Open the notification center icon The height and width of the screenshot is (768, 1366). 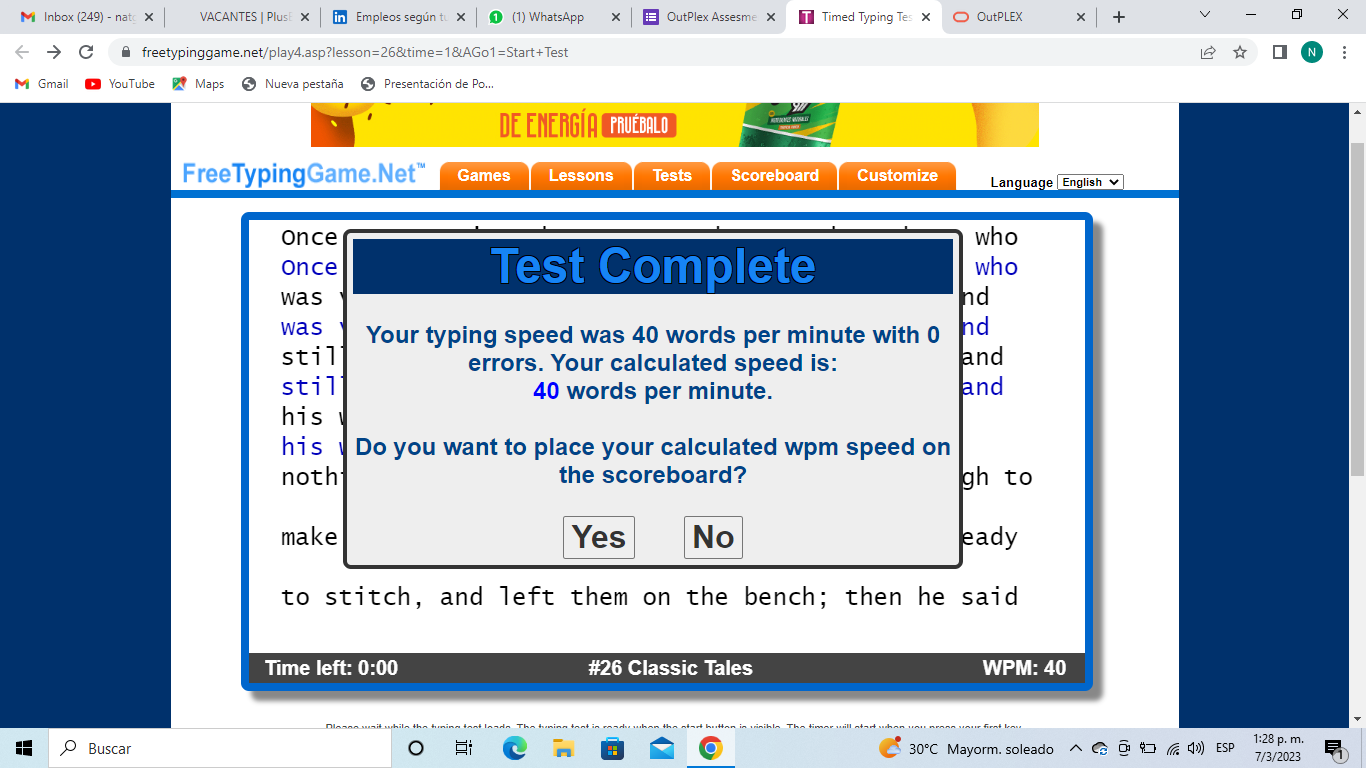tap(1333, 748)
